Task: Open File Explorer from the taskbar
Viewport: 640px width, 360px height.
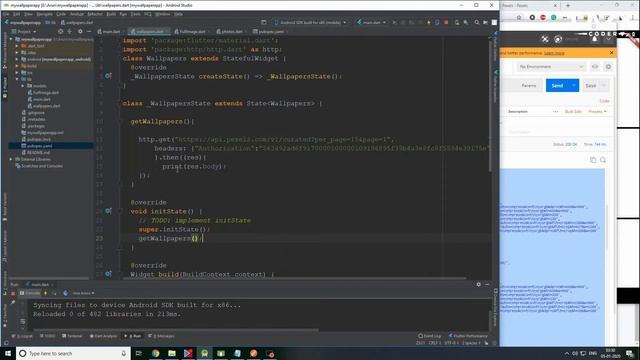Action: point(172,353)
